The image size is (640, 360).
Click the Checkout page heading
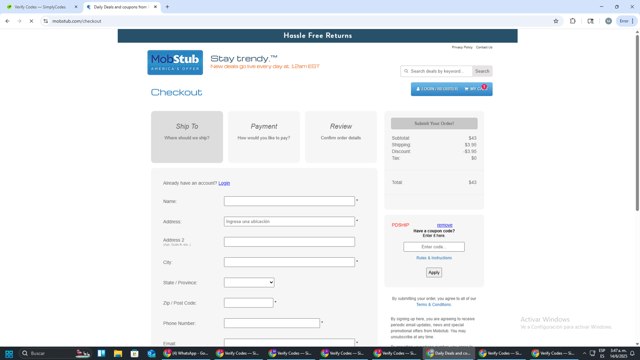point(176,92)
